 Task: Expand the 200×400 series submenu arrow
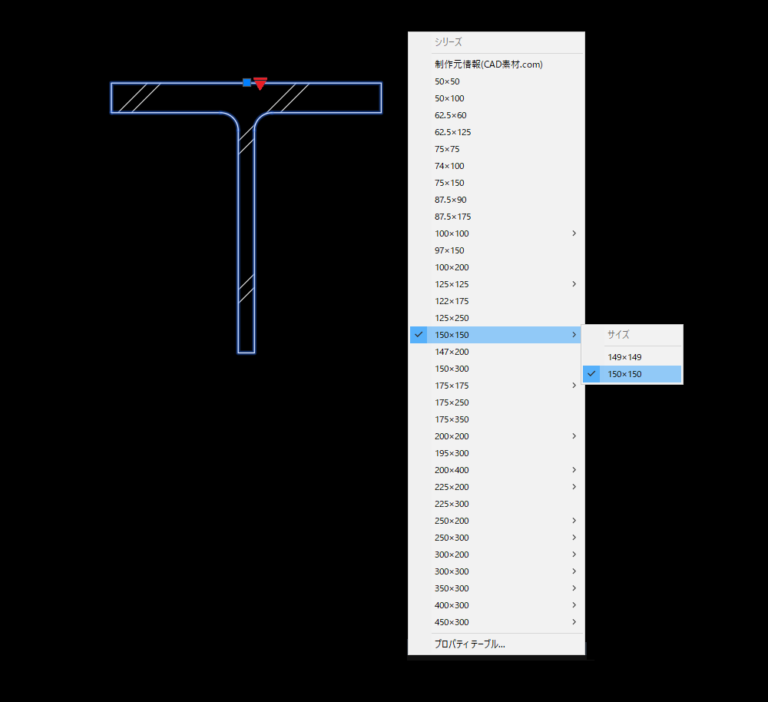pyautogui.click(x=573, y=470)
